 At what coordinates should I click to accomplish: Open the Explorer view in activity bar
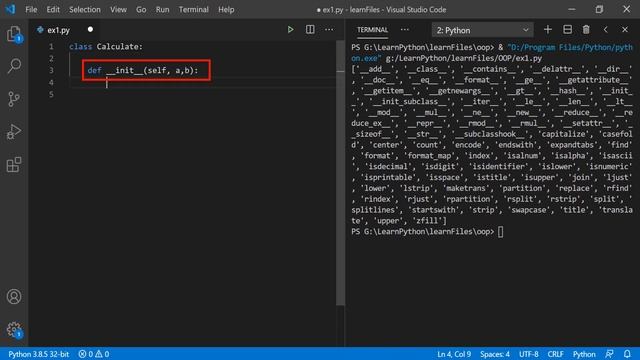pyautogui.click(x=14, y=33)
